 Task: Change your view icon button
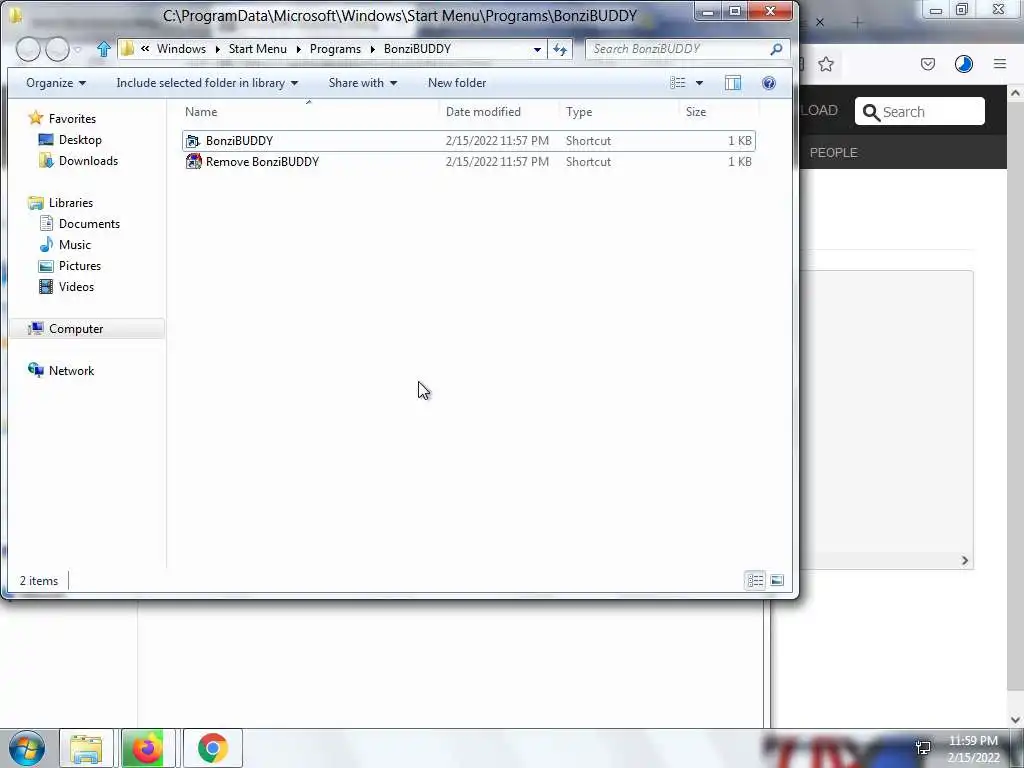click(677, 83)
